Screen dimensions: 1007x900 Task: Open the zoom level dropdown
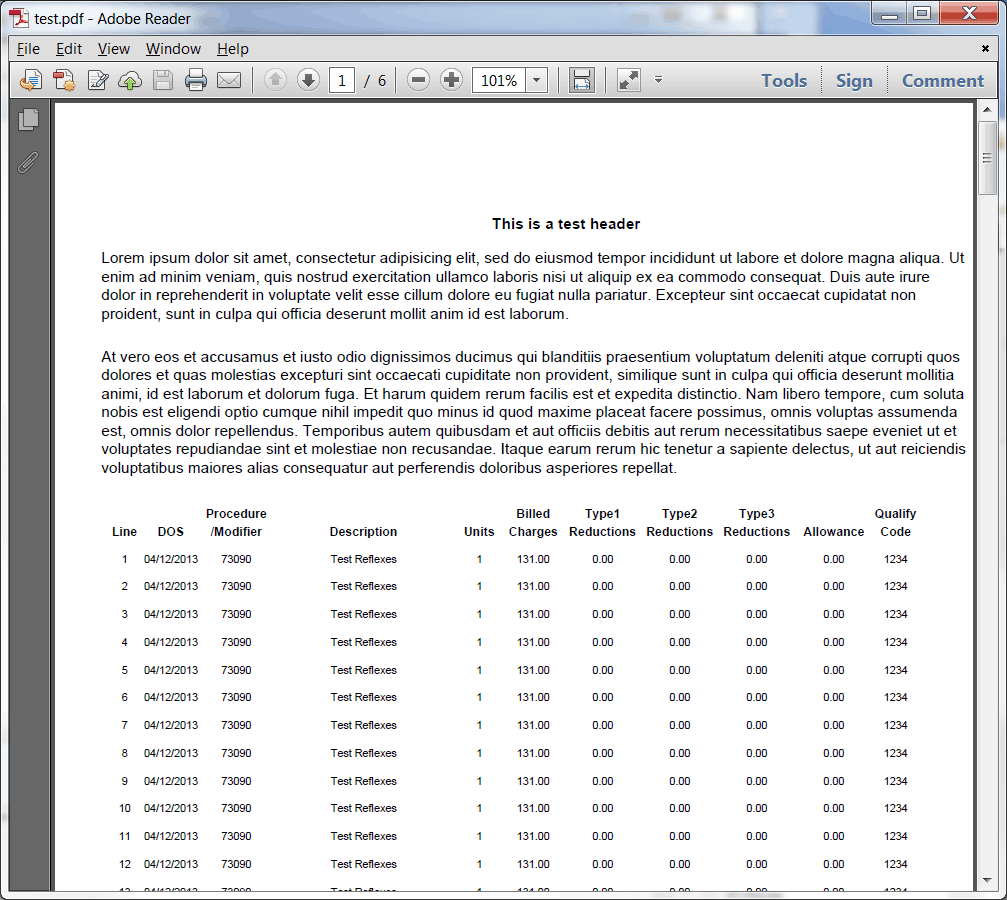coord(536,80)
